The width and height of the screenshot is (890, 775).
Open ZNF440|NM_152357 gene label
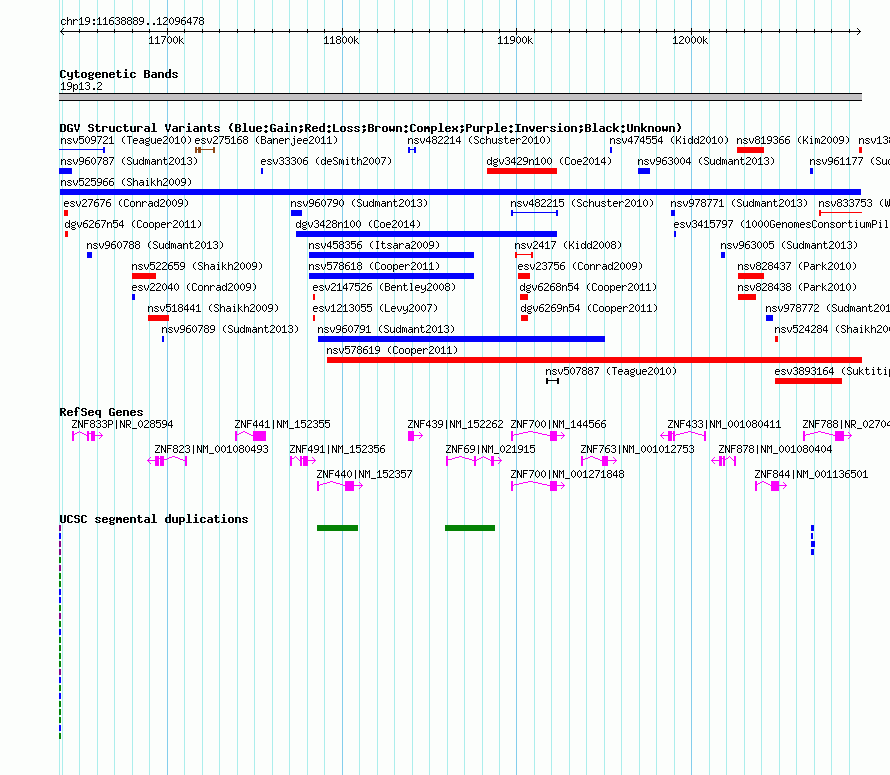(x=364, y=474)
